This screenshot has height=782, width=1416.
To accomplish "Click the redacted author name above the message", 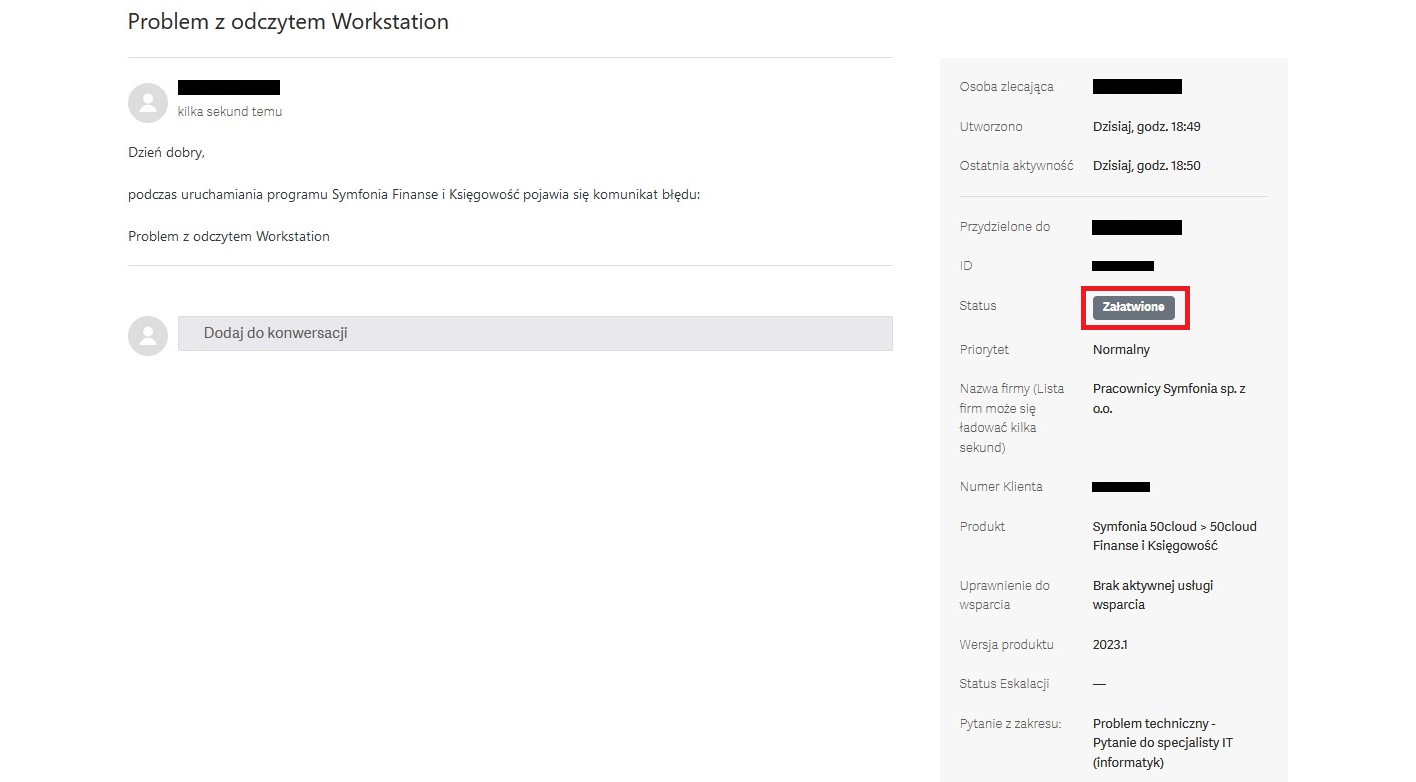I will [229, 87].
